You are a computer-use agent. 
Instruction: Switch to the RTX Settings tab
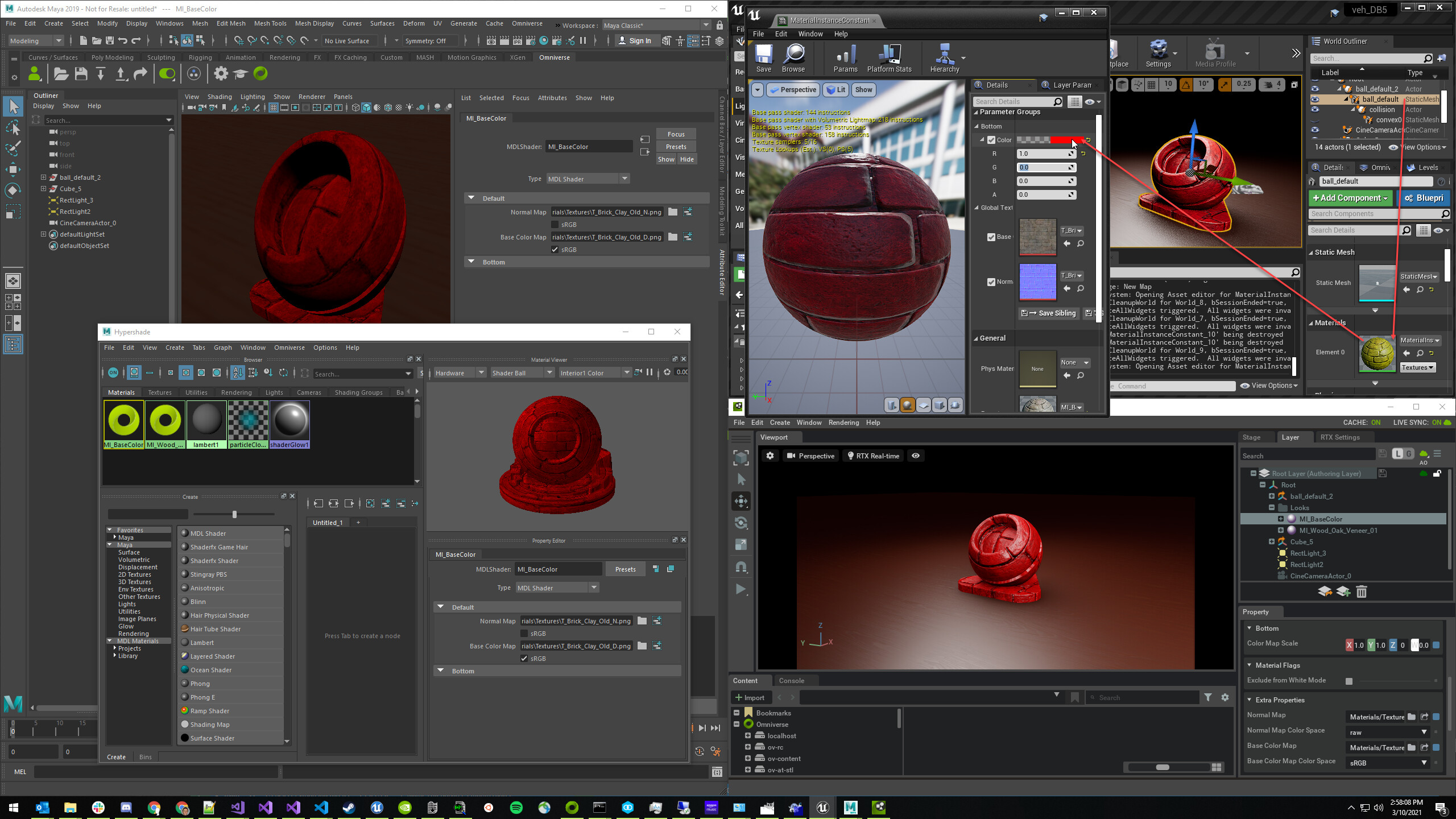pos(1339,437)
